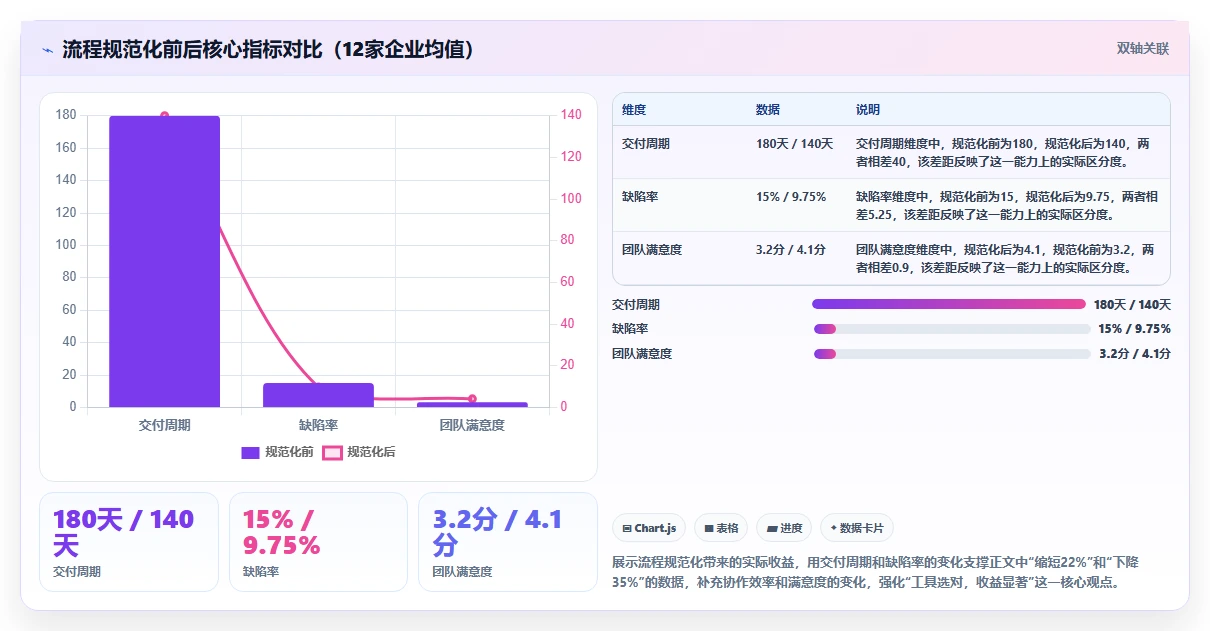Click the 140 tick on the pink right axis

(x=571, y=115)
